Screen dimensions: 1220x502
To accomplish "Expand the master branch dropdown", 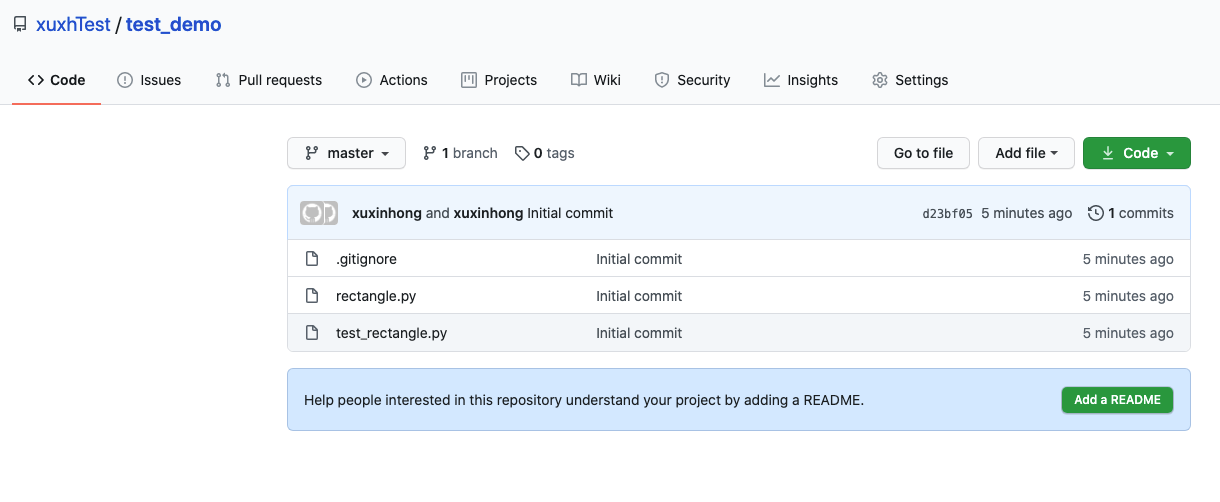I will point(346,153).
